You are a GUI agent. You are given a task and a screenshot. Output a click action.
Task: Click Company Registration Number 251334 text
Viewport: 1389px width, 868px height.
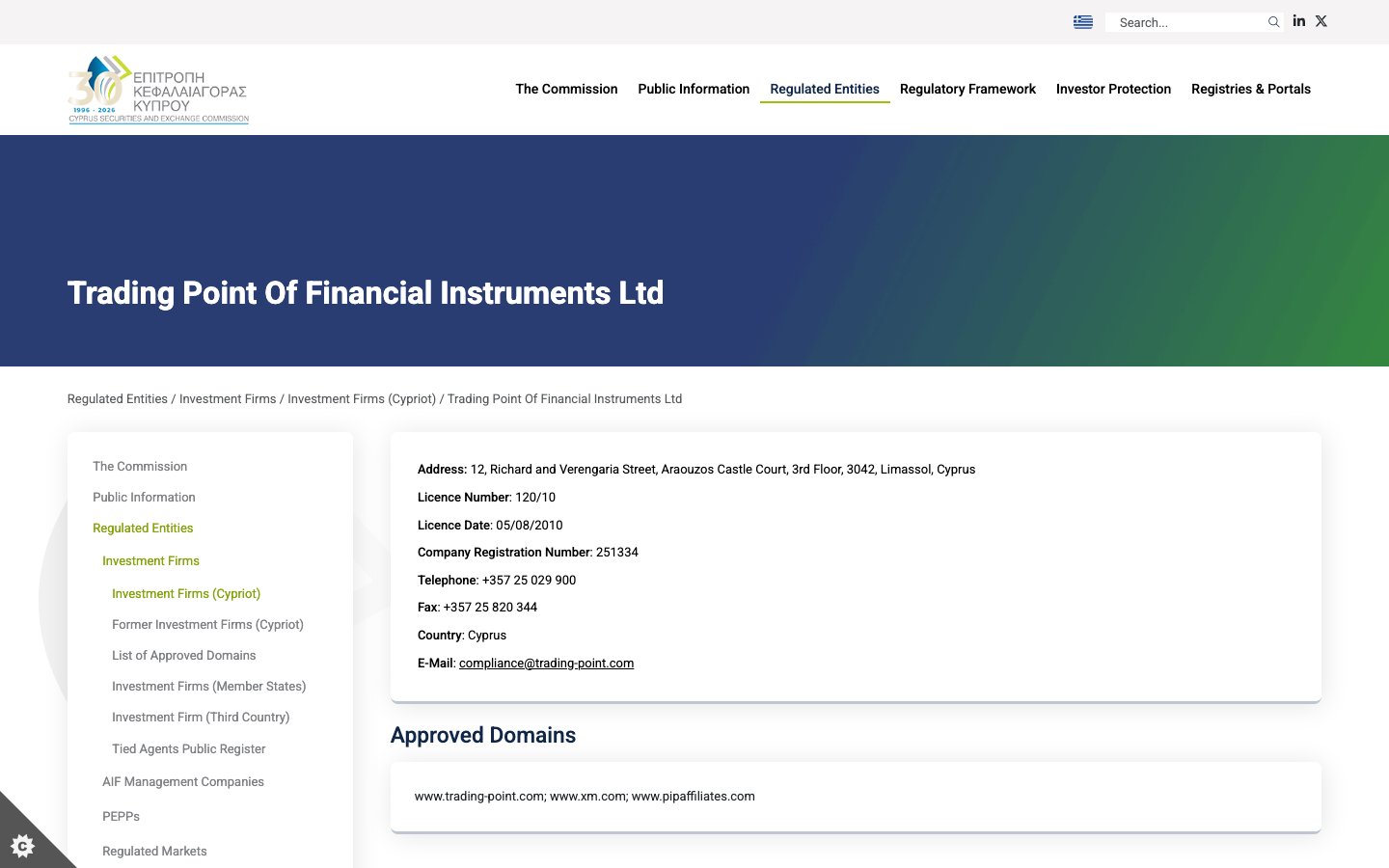click(528, 553)
